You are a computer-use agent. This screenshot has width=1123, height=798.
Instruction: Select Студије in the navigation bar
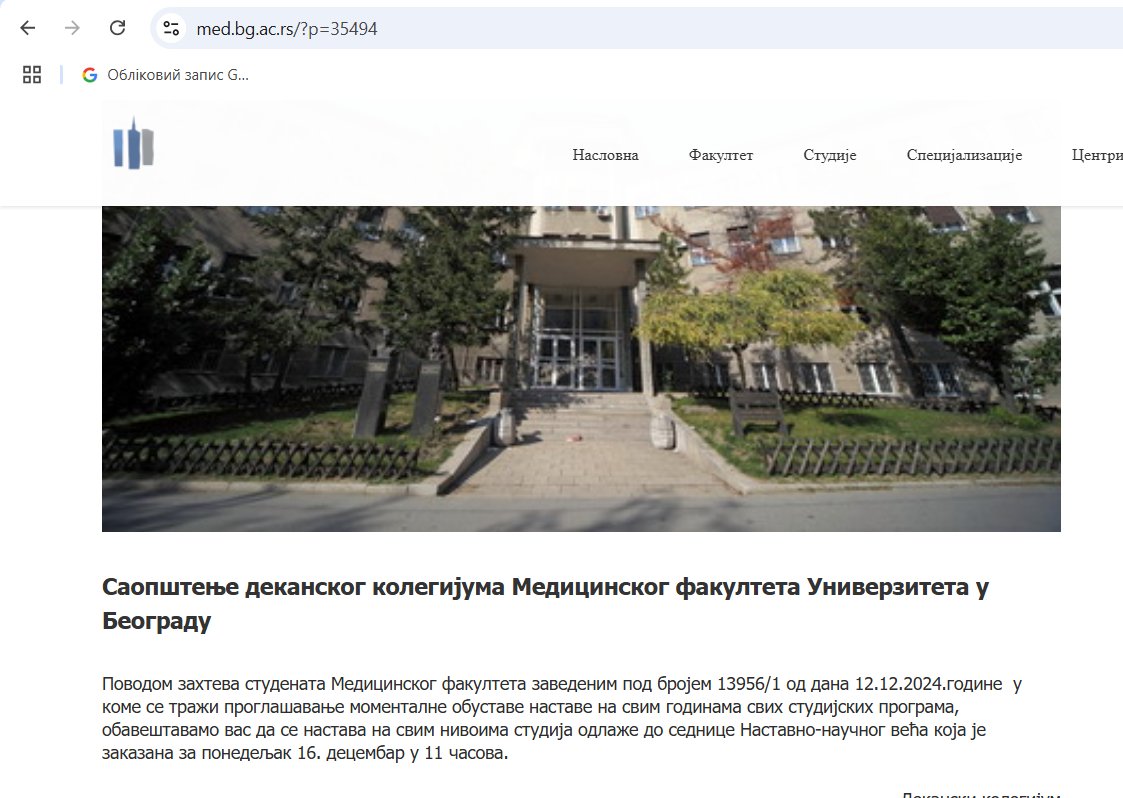click(x=829, y=155)
